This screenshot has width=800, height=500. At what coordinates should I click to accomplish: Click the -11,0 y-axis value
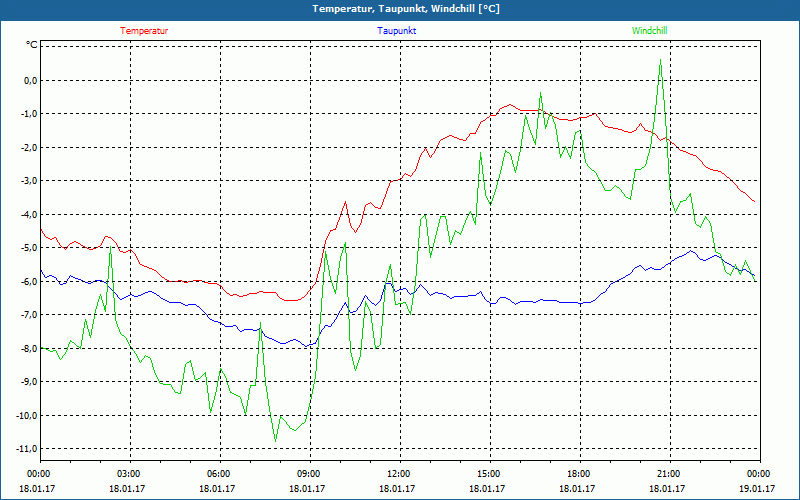27,449
